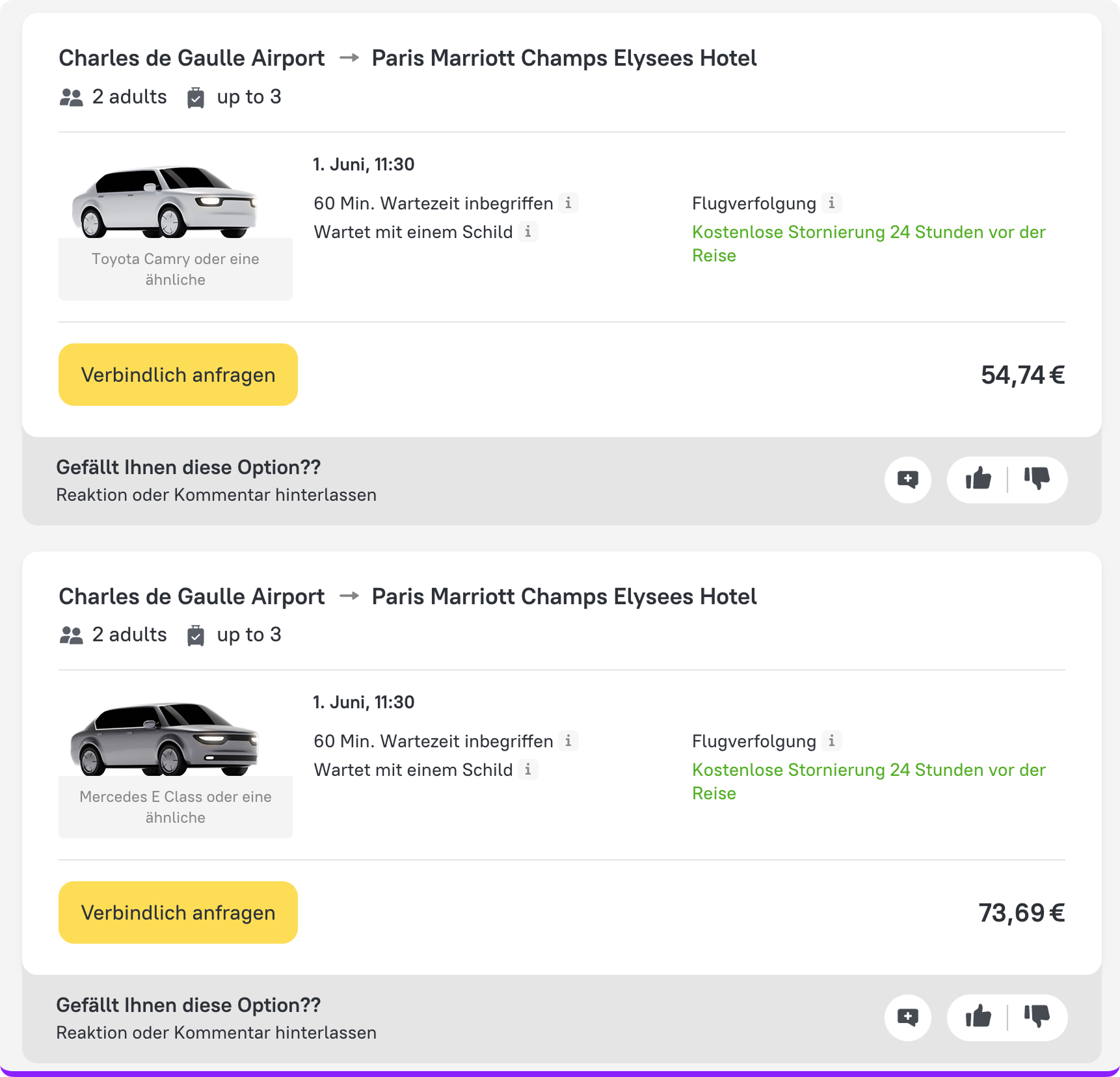
Task: Open Flugverfolgung info icon in Toyota offer
Action: click(831, 203)
